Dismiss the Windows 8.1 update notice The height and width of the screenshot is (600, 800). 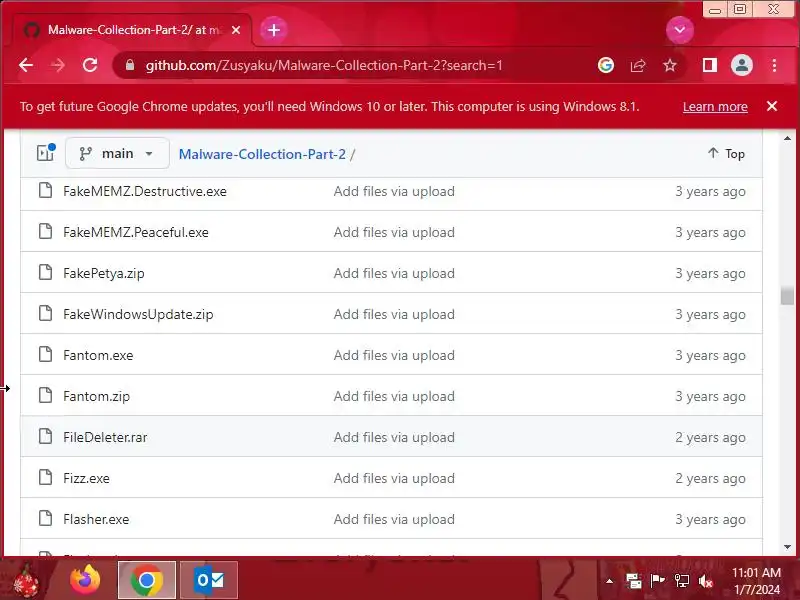point(772,106)
